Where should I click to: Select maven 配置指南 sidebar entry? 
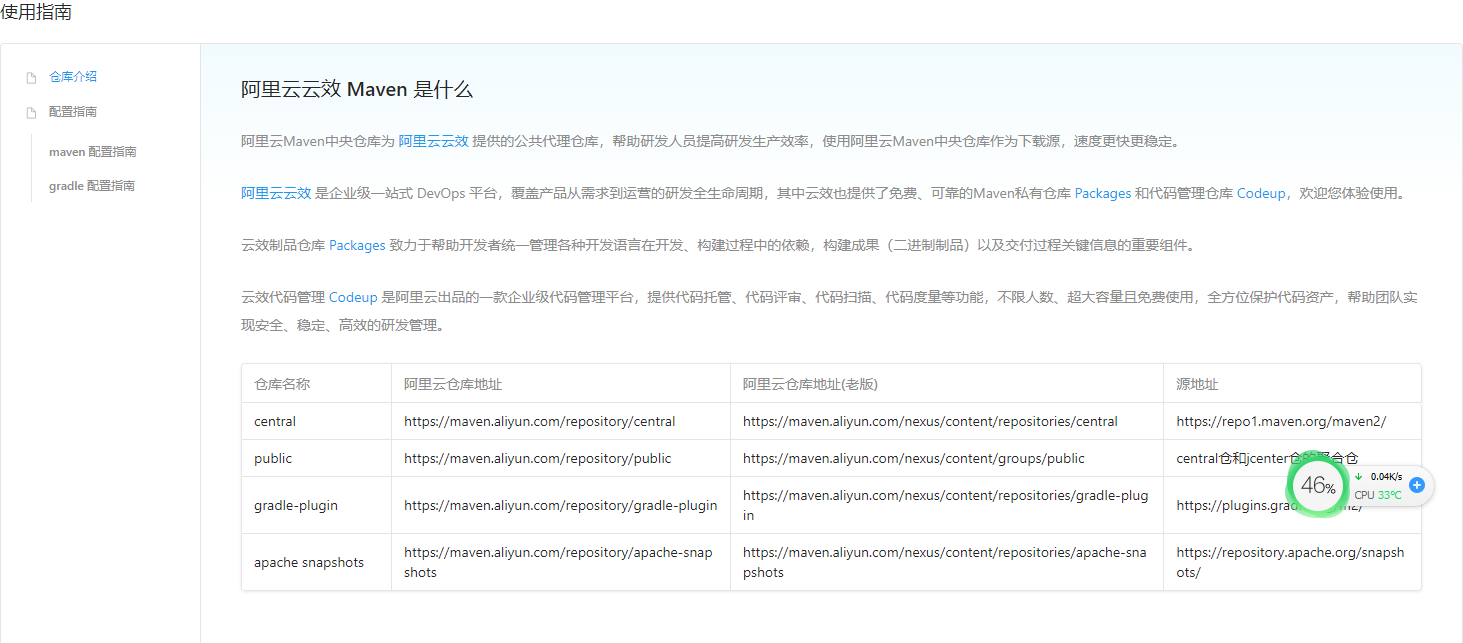click(x=92, y=152)
